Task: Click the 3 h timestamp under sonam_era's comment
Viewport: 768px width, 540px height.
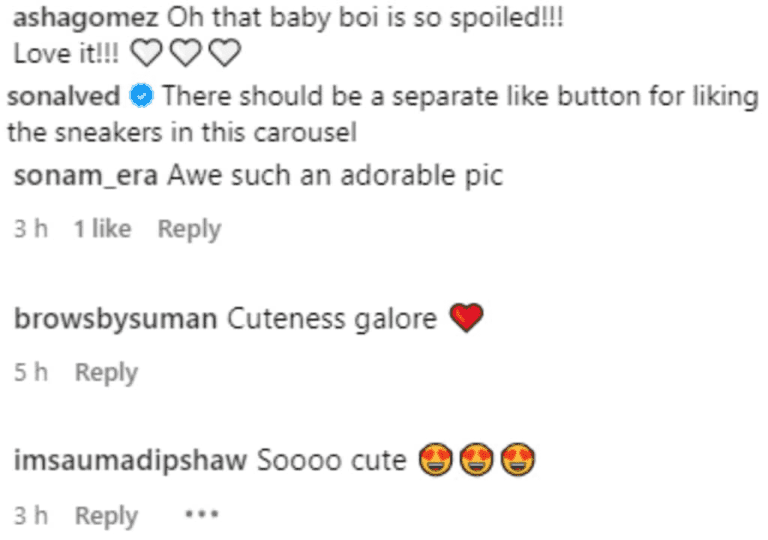Action: pyautogui.click(x=32, y=229)
